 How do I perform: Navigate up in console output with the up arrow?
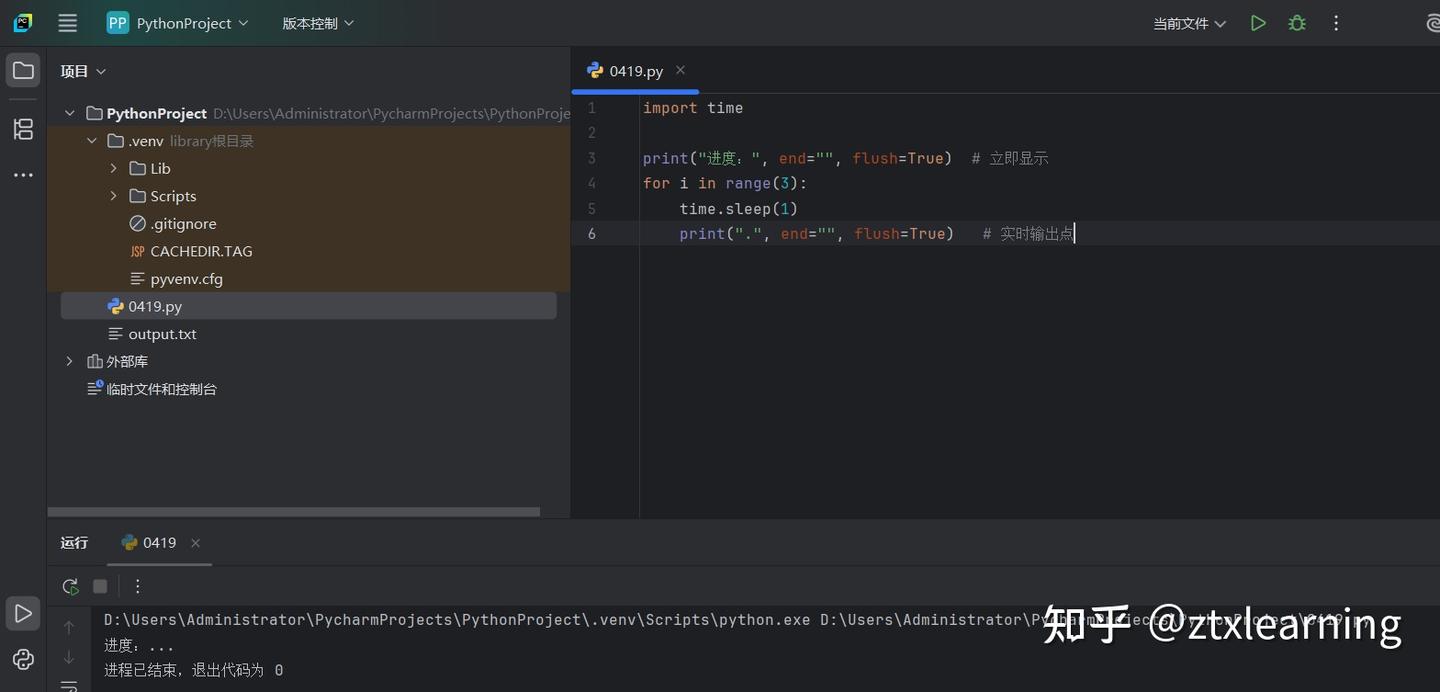click(68, 628)
